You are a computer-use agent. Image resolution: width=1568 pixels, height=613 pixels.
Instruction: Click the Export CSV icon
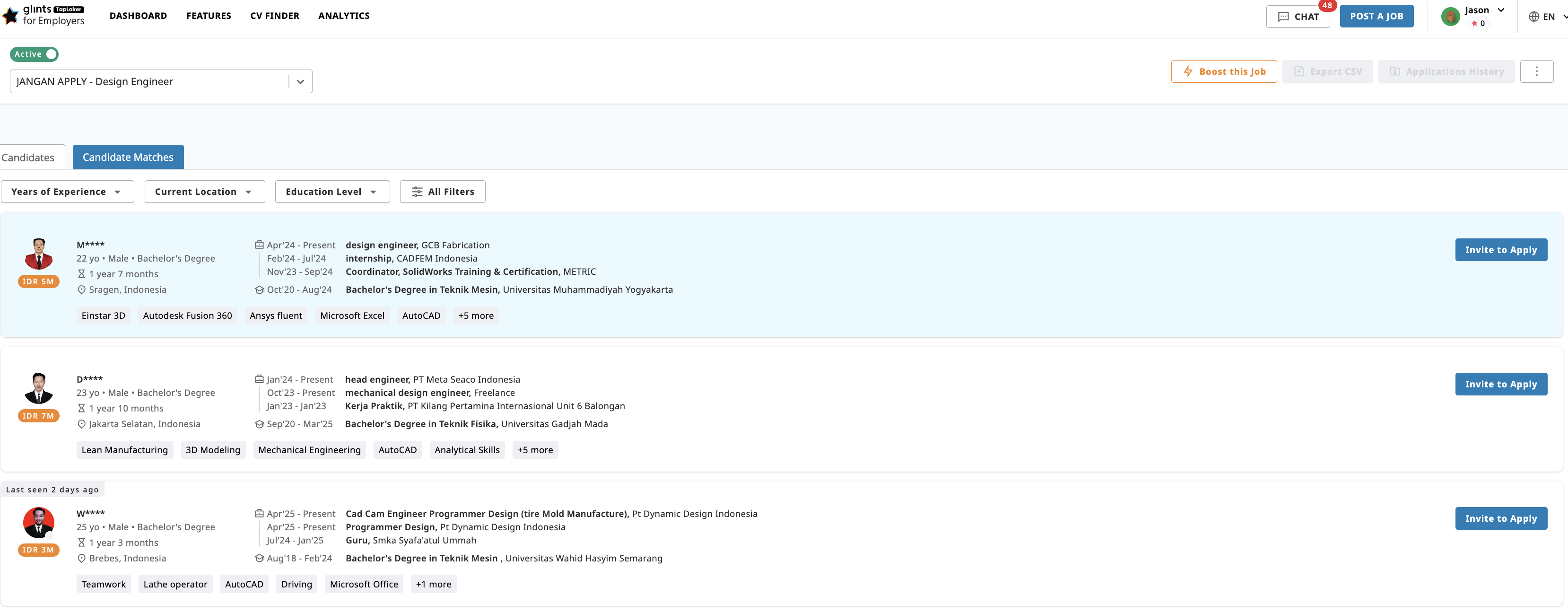click(x=1298, y=71)
